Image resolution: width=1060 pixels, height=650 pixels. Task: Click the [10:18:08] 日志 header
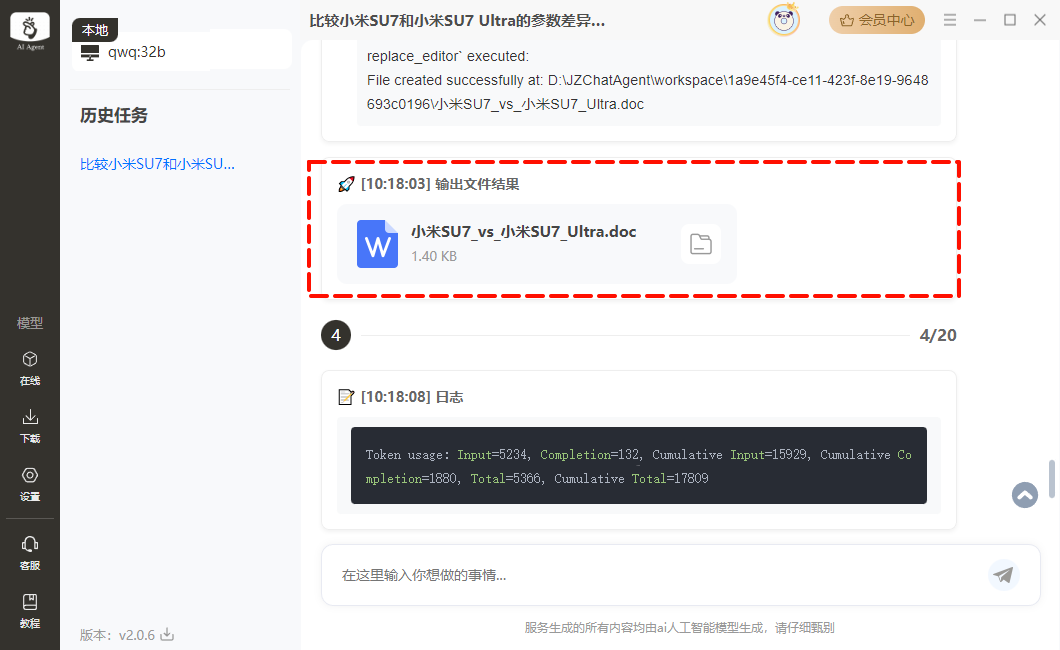412,397
